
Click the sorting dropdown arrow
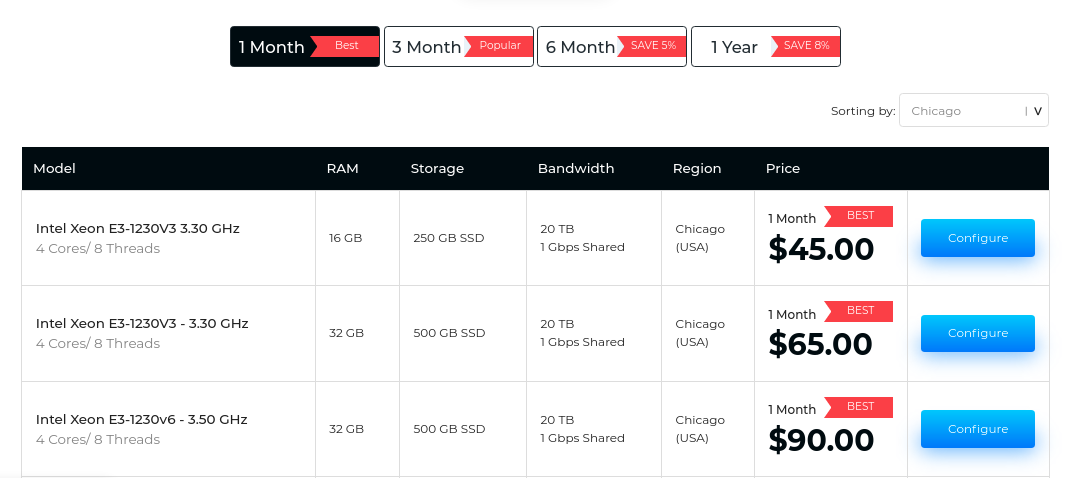click(1038, 111)
